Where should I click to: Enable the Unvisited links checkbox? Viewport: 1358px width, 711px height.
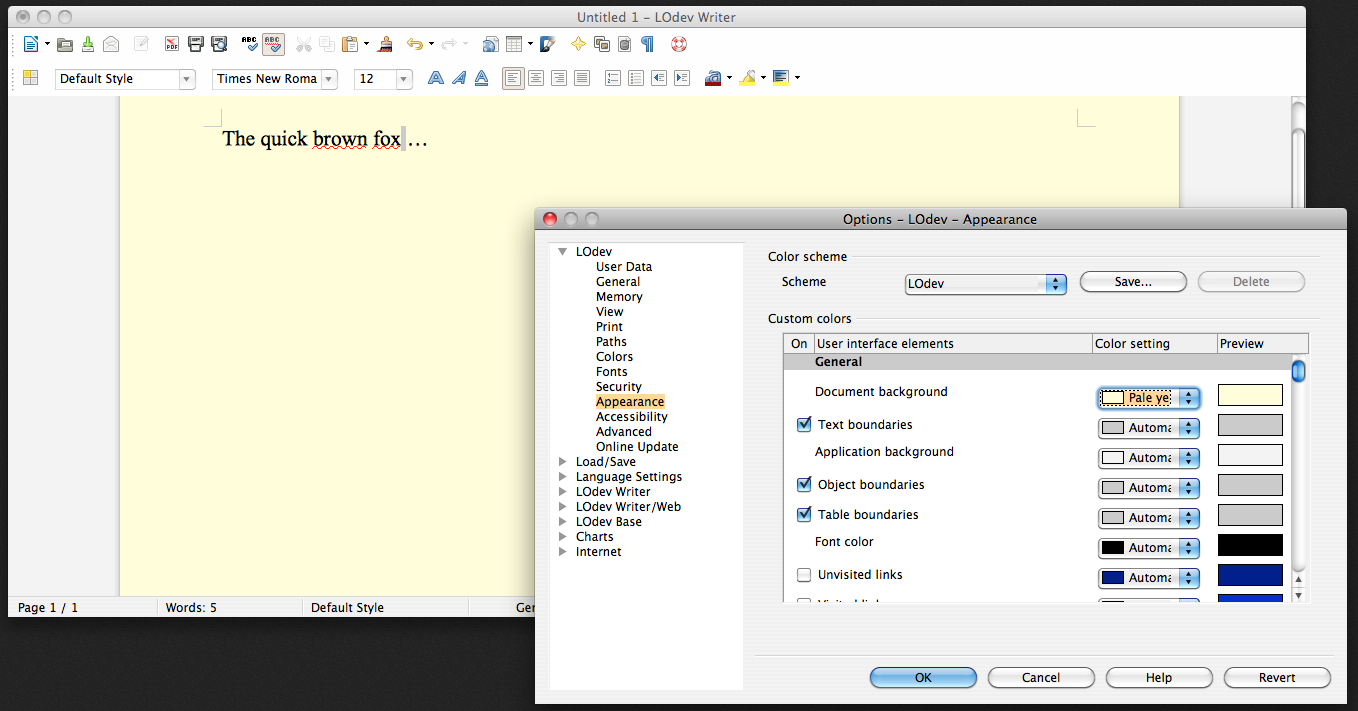click(804, 575)
